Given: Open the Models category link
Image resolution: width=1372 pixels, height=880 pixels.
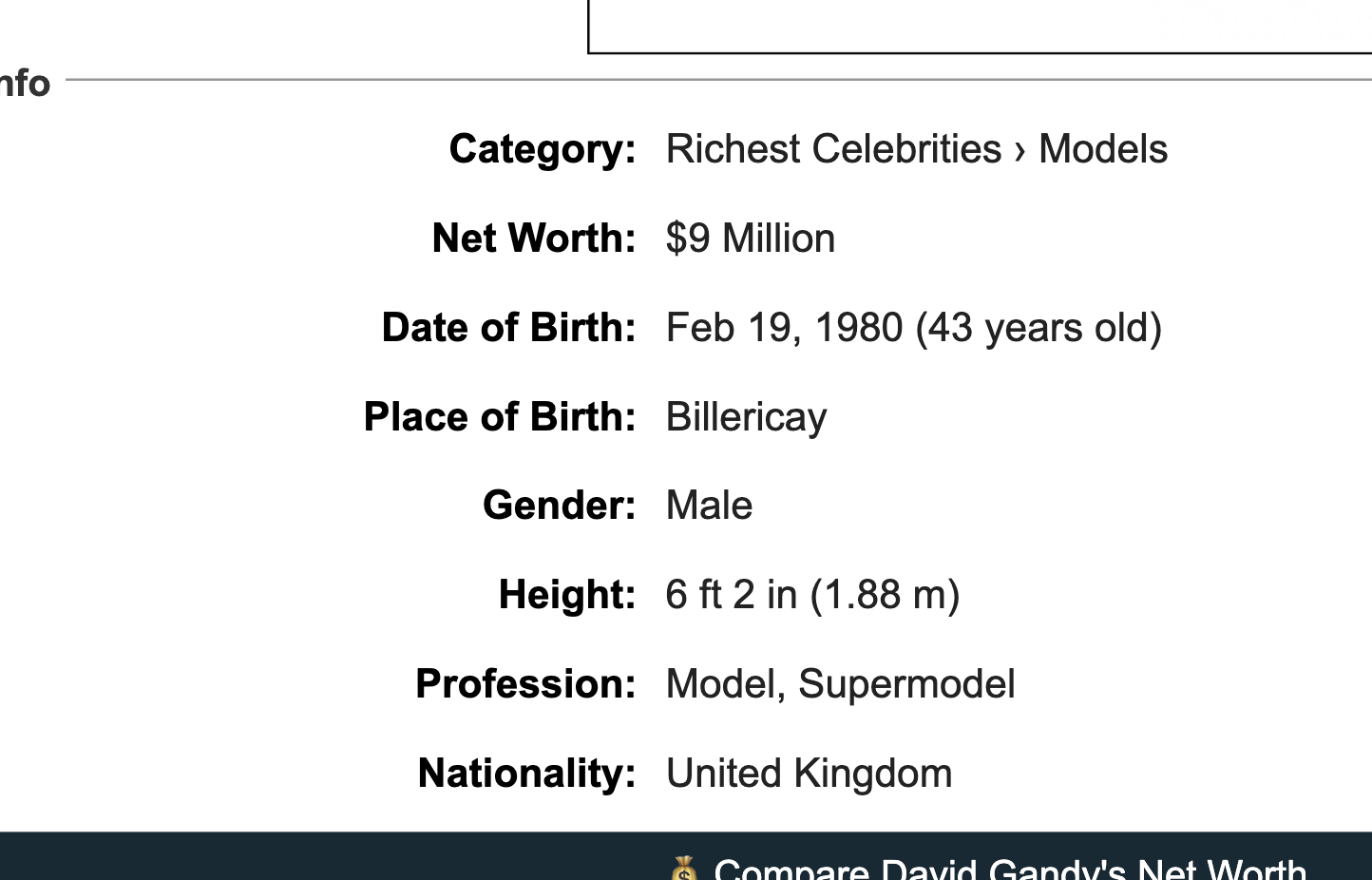Looking at the screenshot, I should (x=1103, y=149).
